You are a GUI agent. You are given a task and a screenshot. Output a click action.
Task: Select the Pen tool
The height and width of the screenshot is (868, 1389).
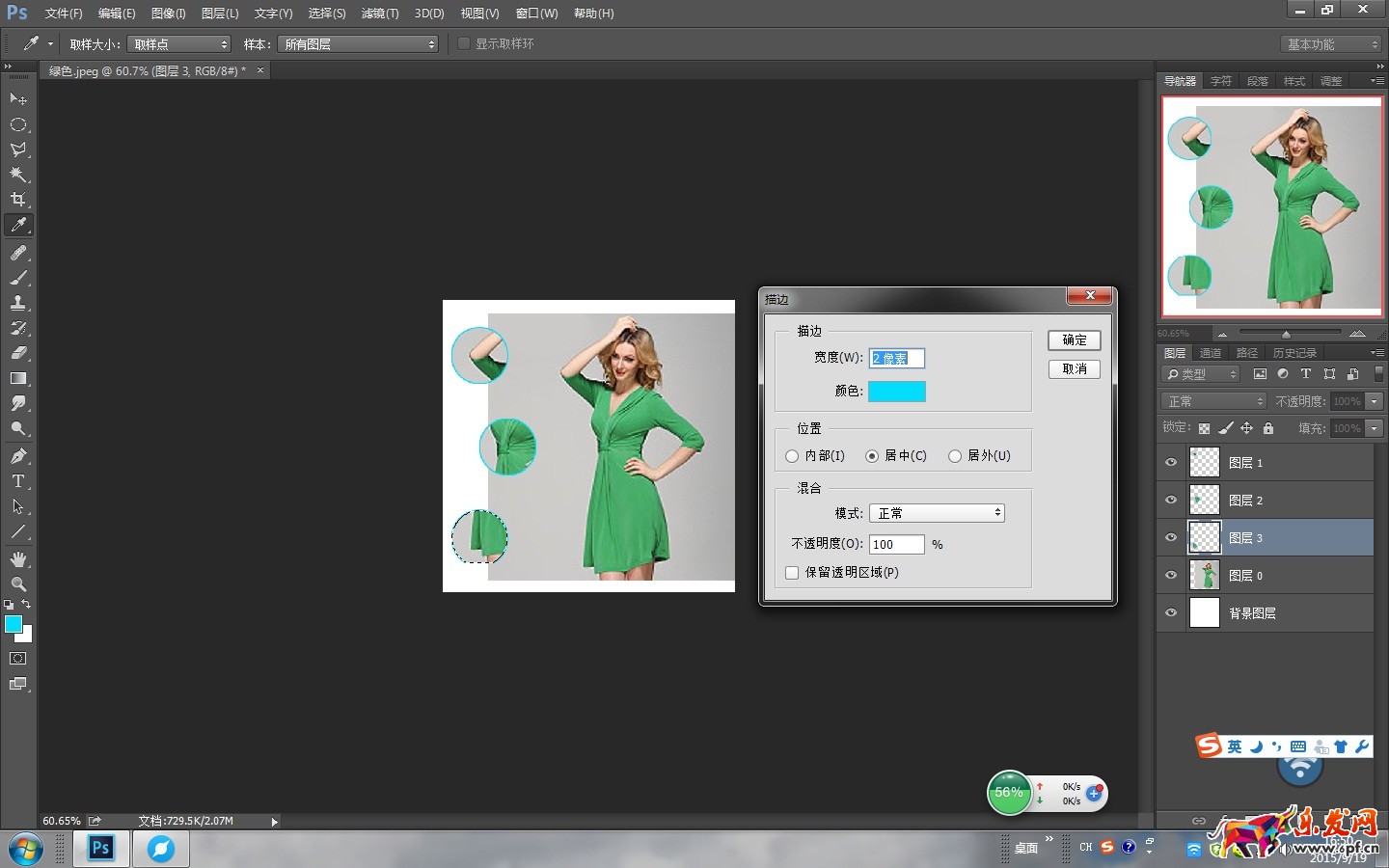18,456
